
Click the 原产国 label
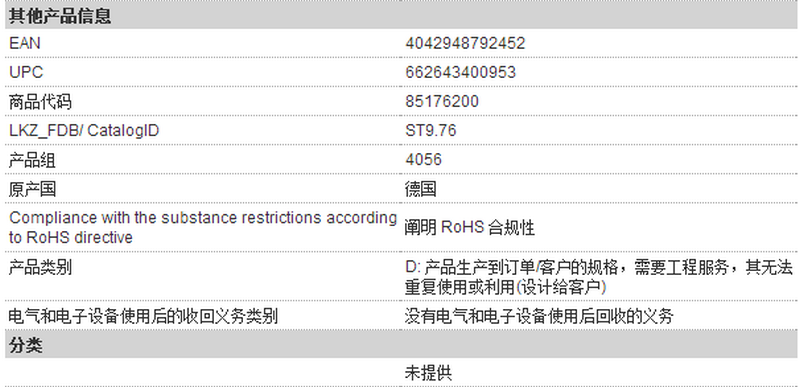[32, 189]
